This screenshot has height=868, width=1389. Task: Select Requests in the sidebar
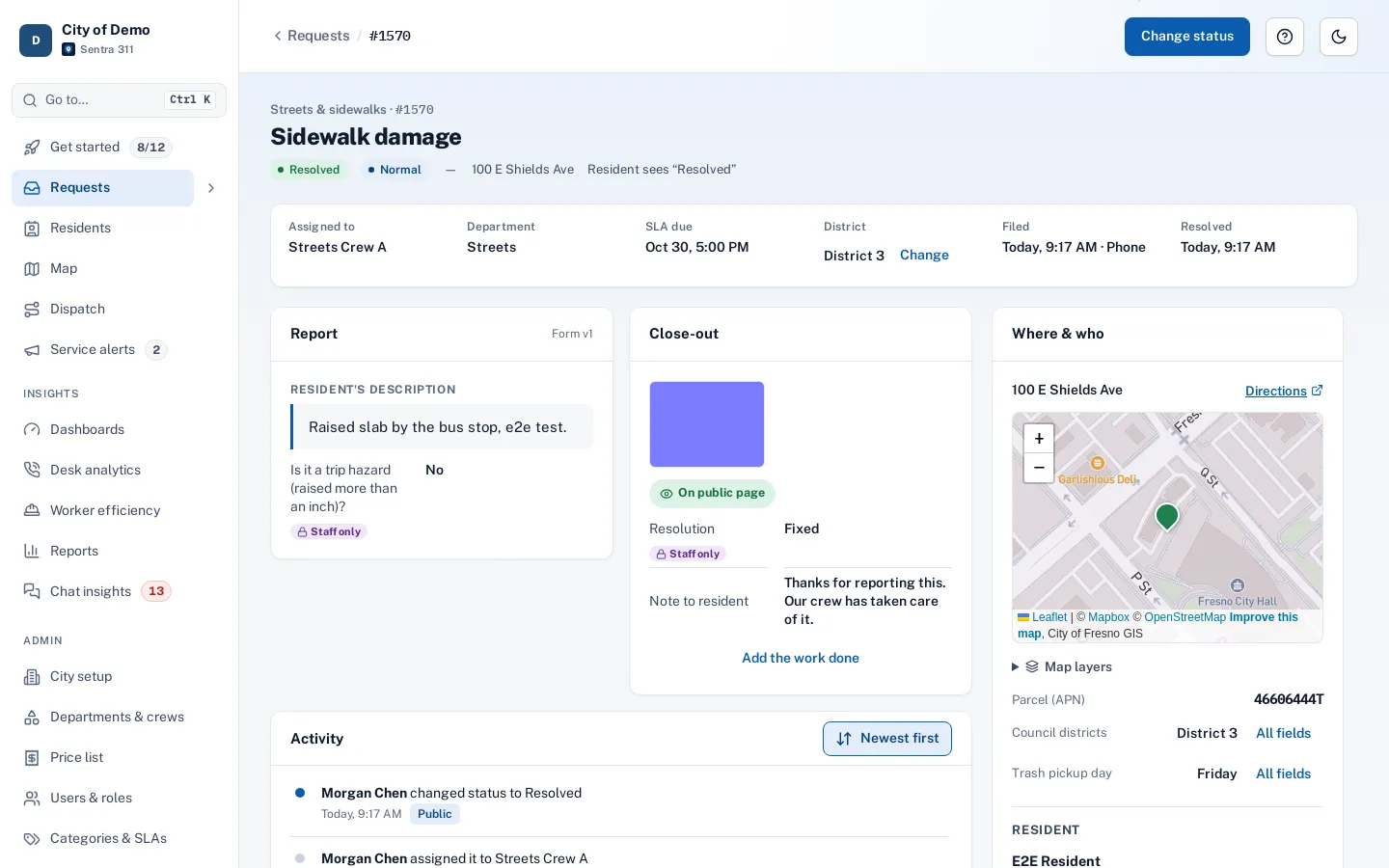102,188
